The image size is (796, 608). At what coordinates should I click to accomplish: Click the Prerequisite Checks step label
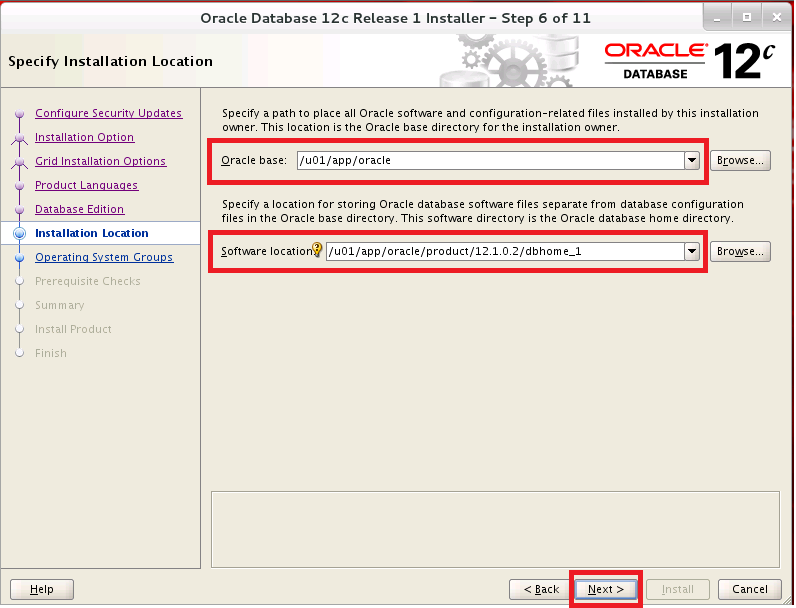[x=88, y=281]
